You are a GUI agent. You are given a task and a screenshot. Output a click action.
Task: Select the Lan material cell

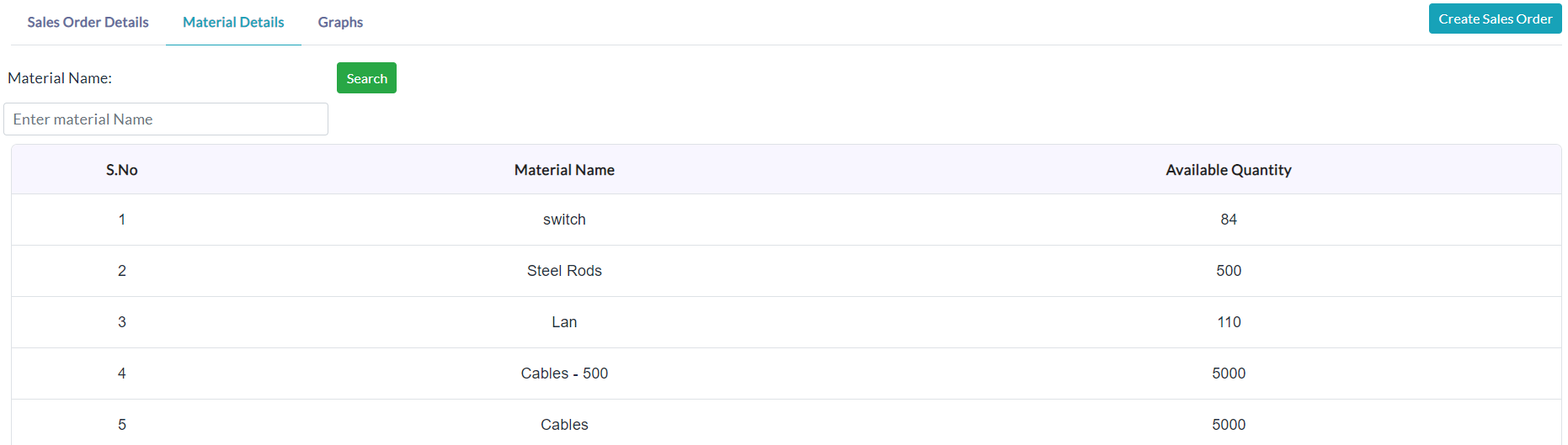tap(564, 322)
